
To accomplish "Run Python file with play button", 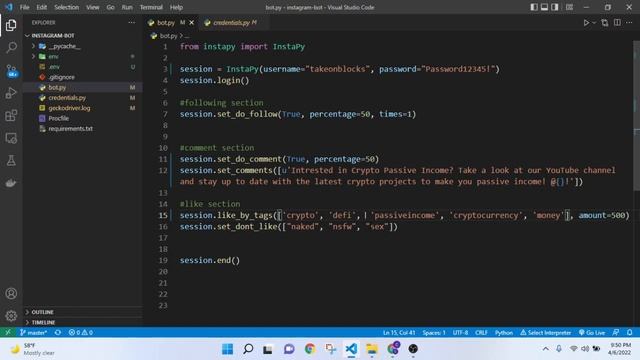I will coord(586,23).
